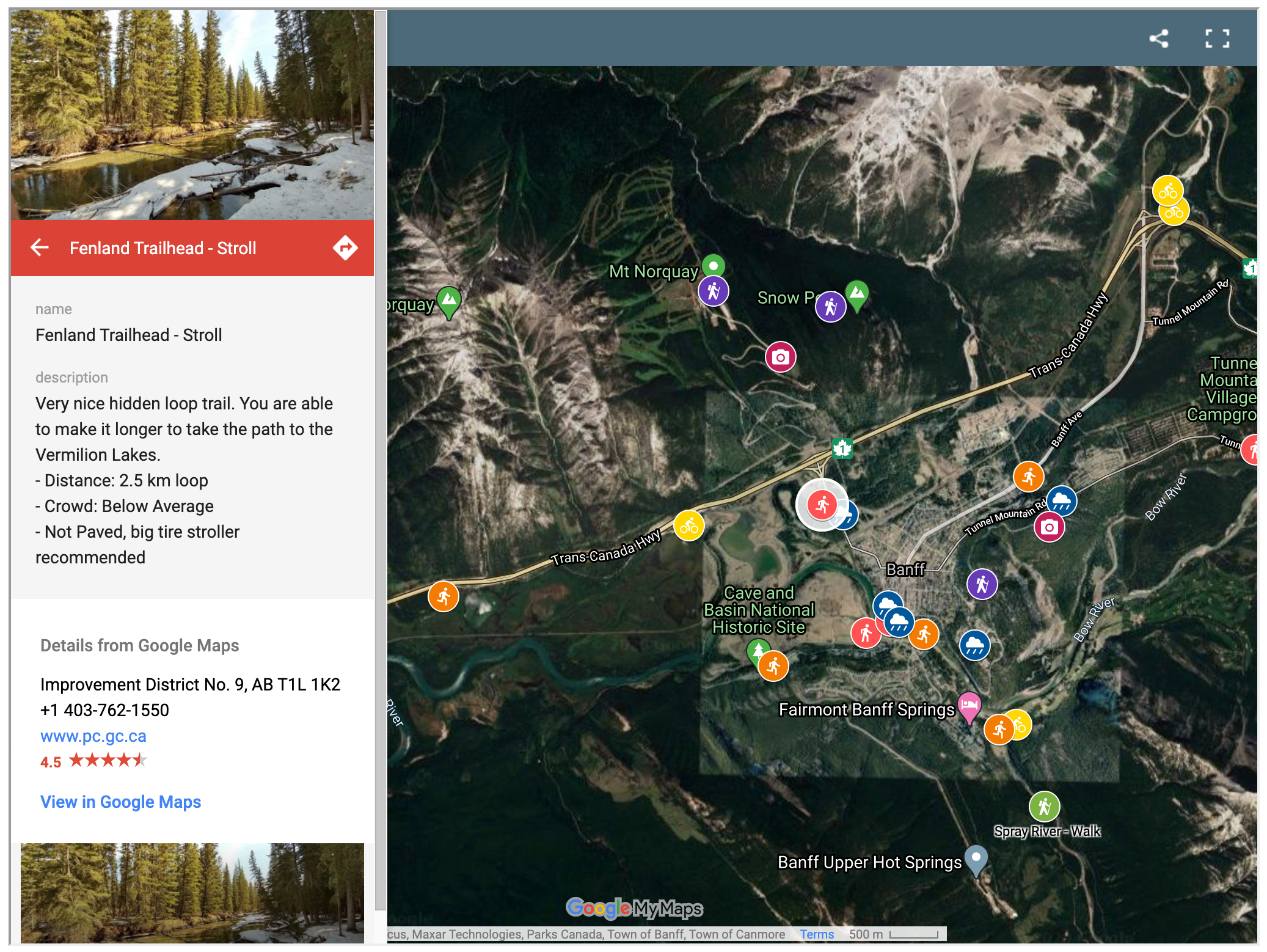Select the pink Fairmont Banff Springs hotel pin

tap(969, 708)
